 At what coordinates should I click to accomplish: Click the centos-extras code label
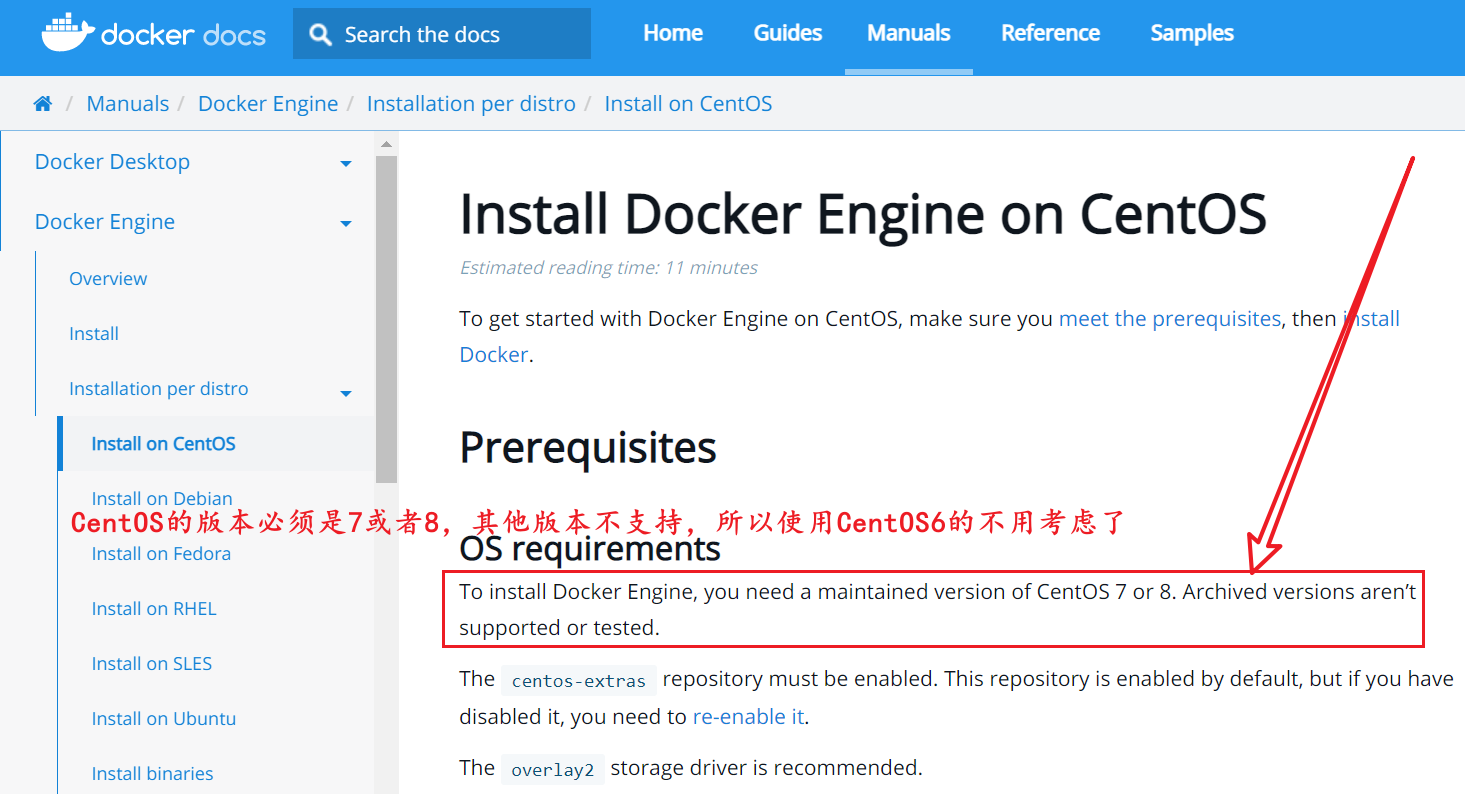tap(579, 681)
